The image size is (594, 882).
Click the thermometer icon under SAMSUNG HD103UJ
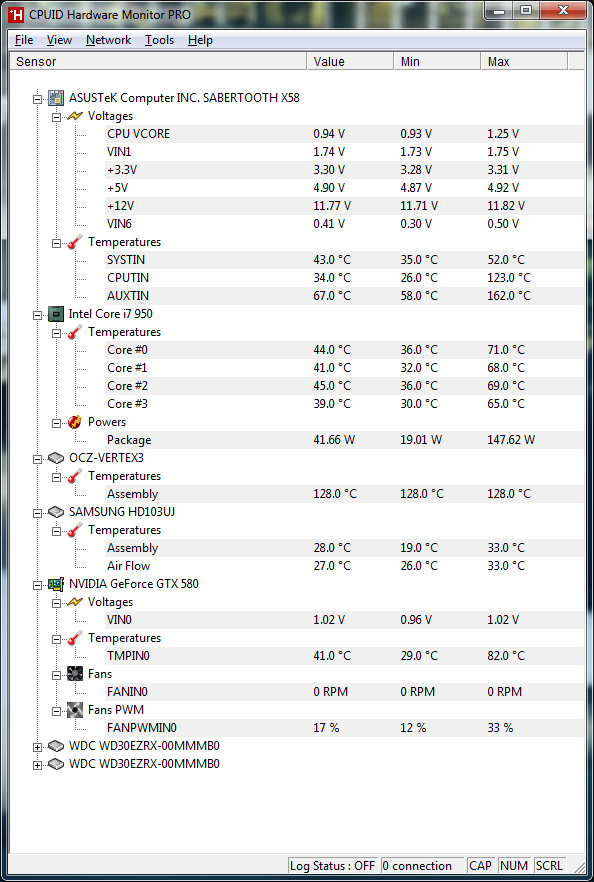pyautogui.click(x=75, y=530)
